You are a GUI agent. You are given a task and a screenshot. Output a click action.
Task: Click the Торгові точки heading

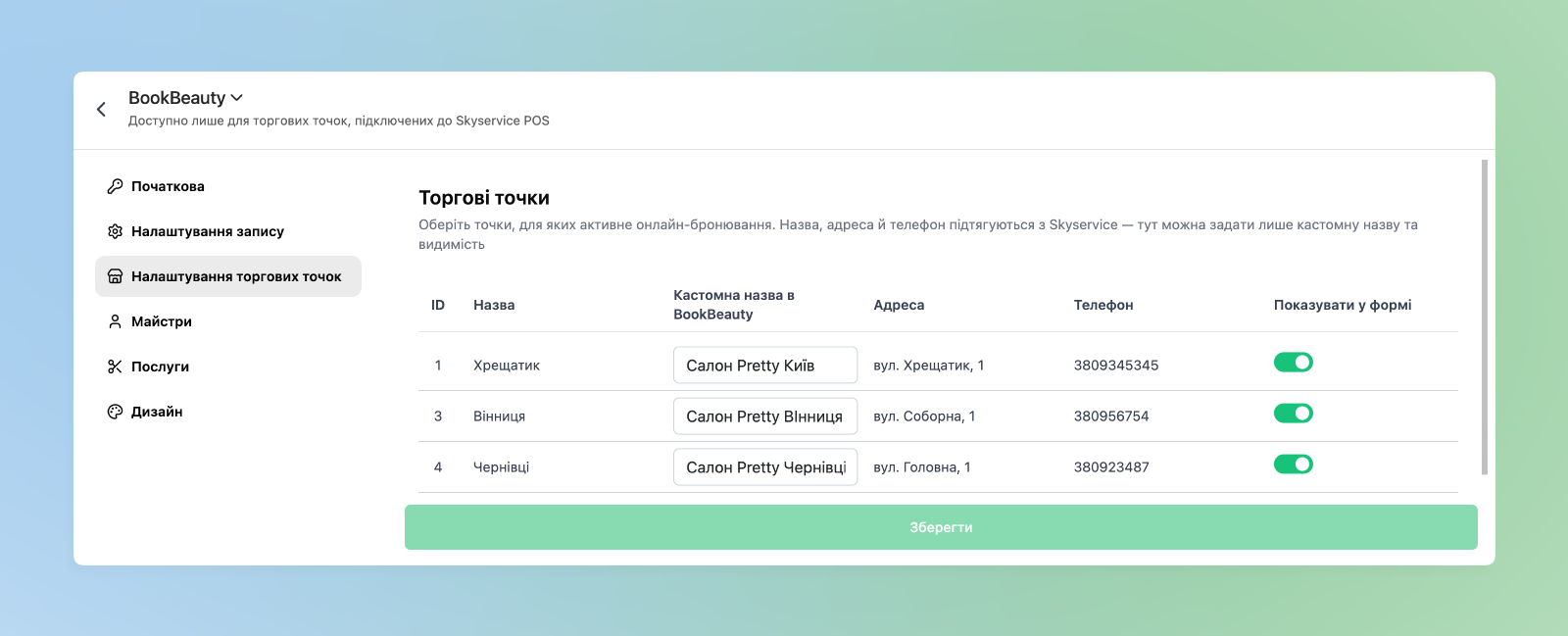click(484, 198)
